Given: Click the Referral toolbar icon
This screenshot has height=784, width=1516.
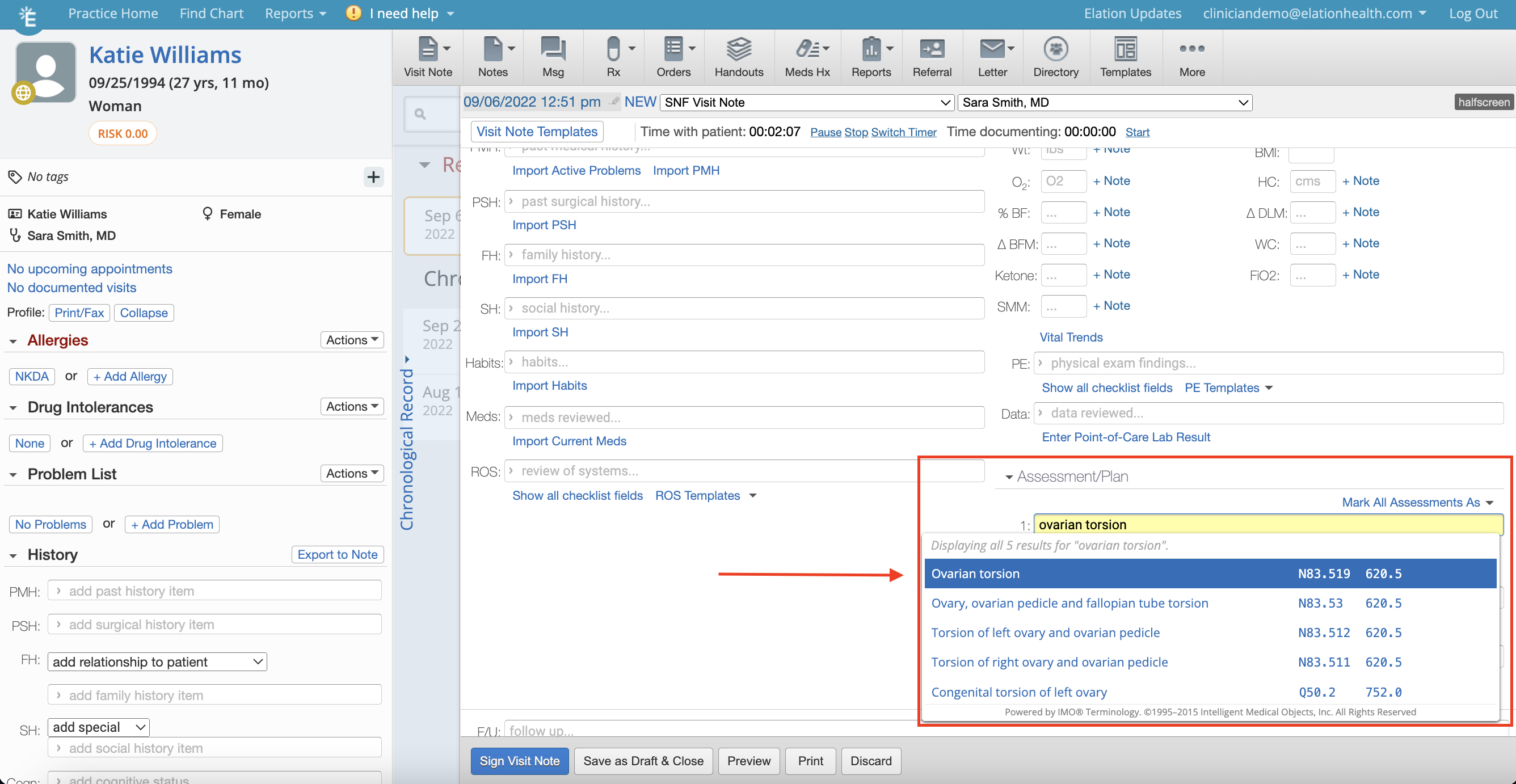Looking at the screenshot, I should pyautogui.click(x=932, y=49).
